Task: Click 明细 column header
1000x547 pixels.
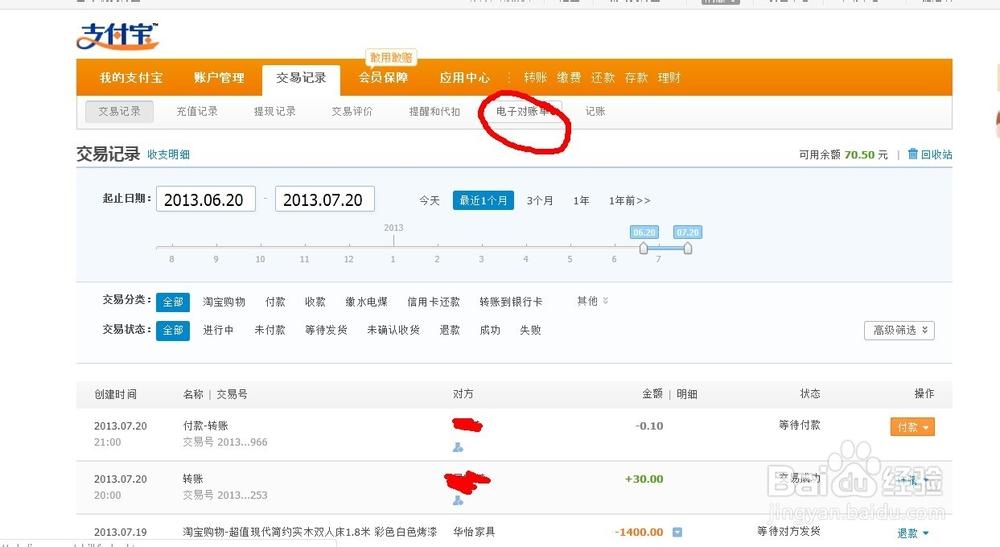Action: click(686, 394)
